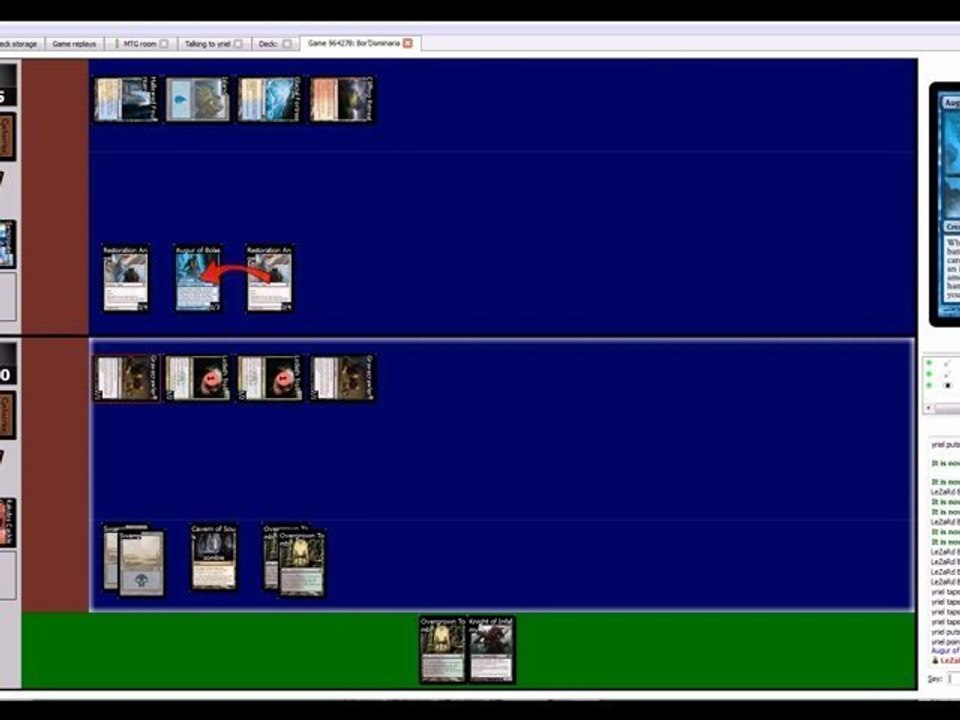The width and height of the screenshot is (960, 720).
Task: Select the rightmost tapped Gravecrawler card
Action: 342,378
